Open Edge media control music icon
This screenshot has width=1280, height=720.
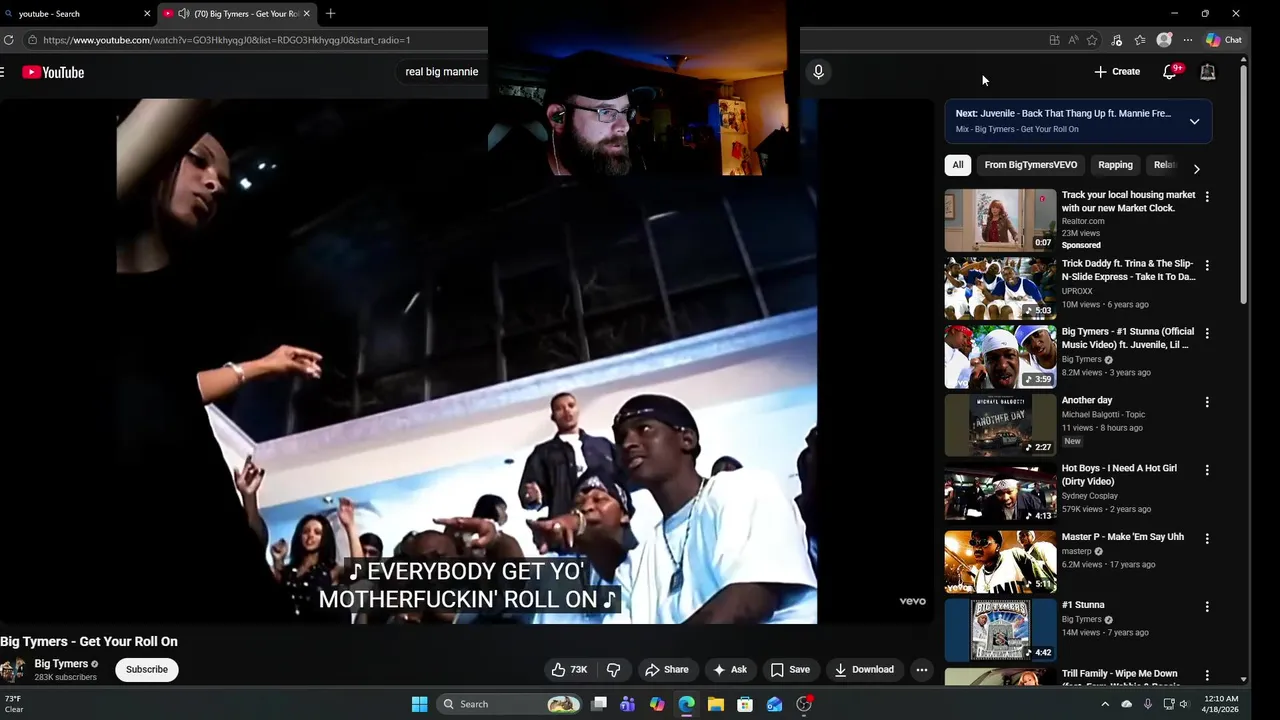pyautogui.click(x=1117, y=40)
